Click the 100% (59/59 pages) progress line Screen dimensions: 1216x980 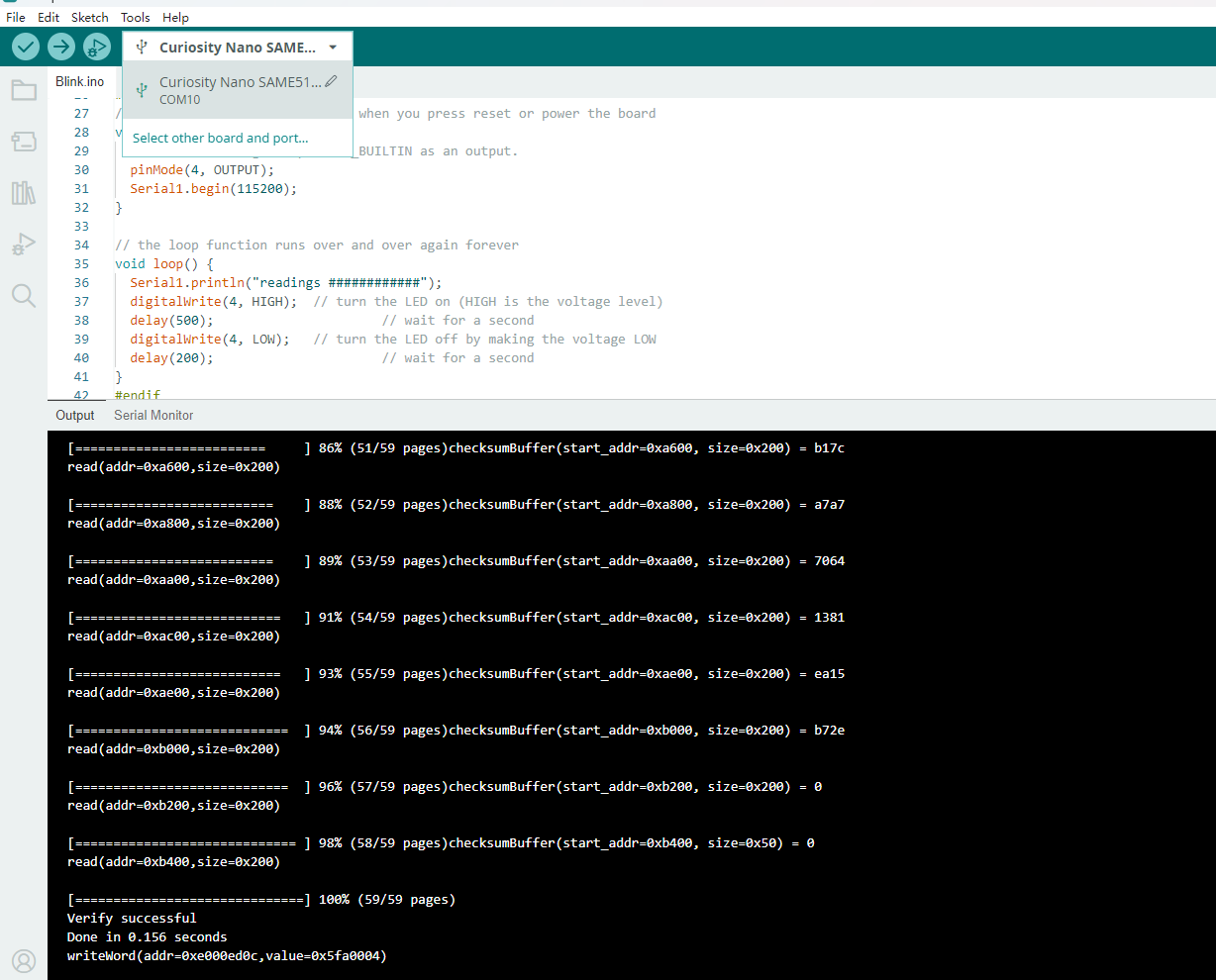tap(261, 899)
